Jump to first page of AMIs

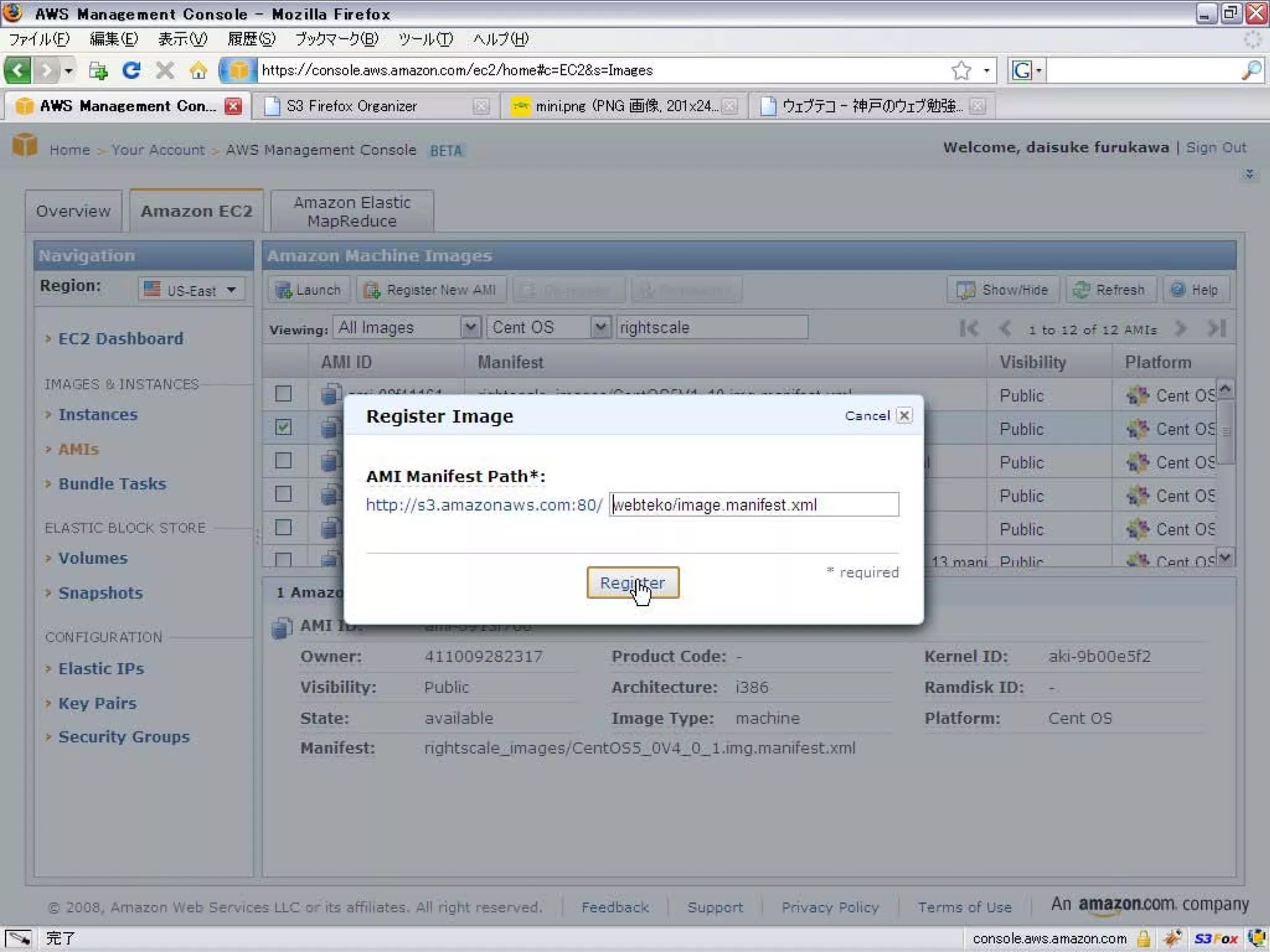pyautogui.click(x=969, y=328)
